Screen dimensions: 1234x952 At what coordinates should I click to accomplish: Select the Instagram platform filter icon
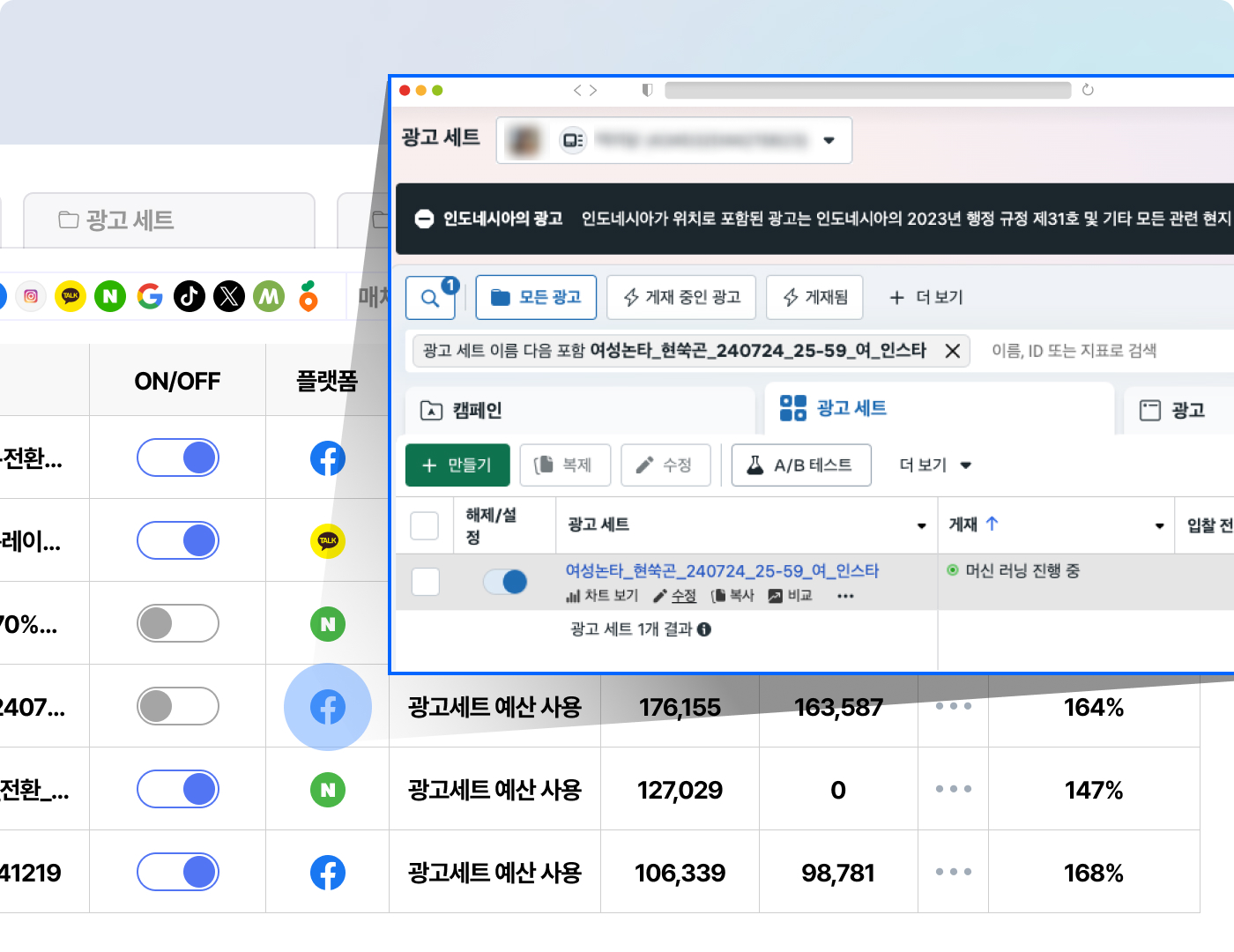click(x=31, y=296)
